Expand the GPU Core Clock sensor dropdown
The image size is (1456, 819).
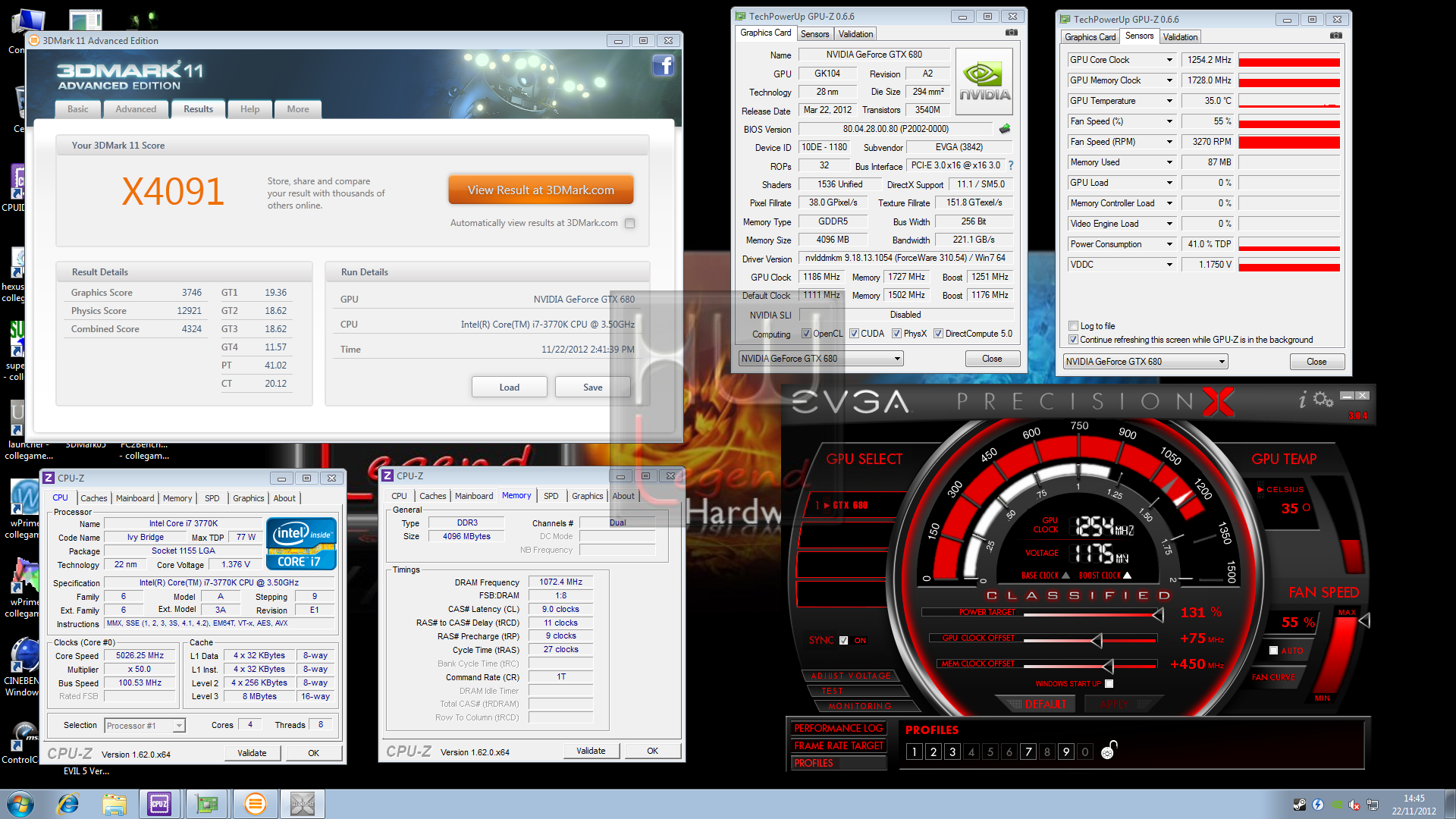point(1169,60)
